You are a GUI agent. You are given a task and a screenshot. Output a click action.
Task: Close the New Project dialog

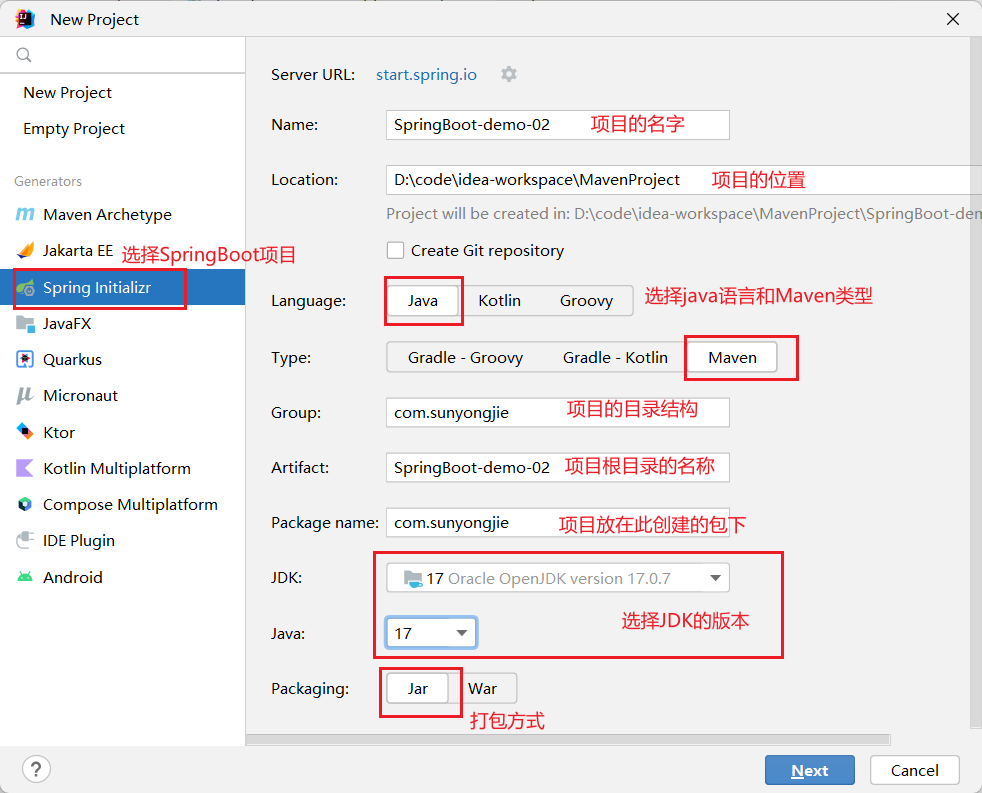(x=953, y=19)
